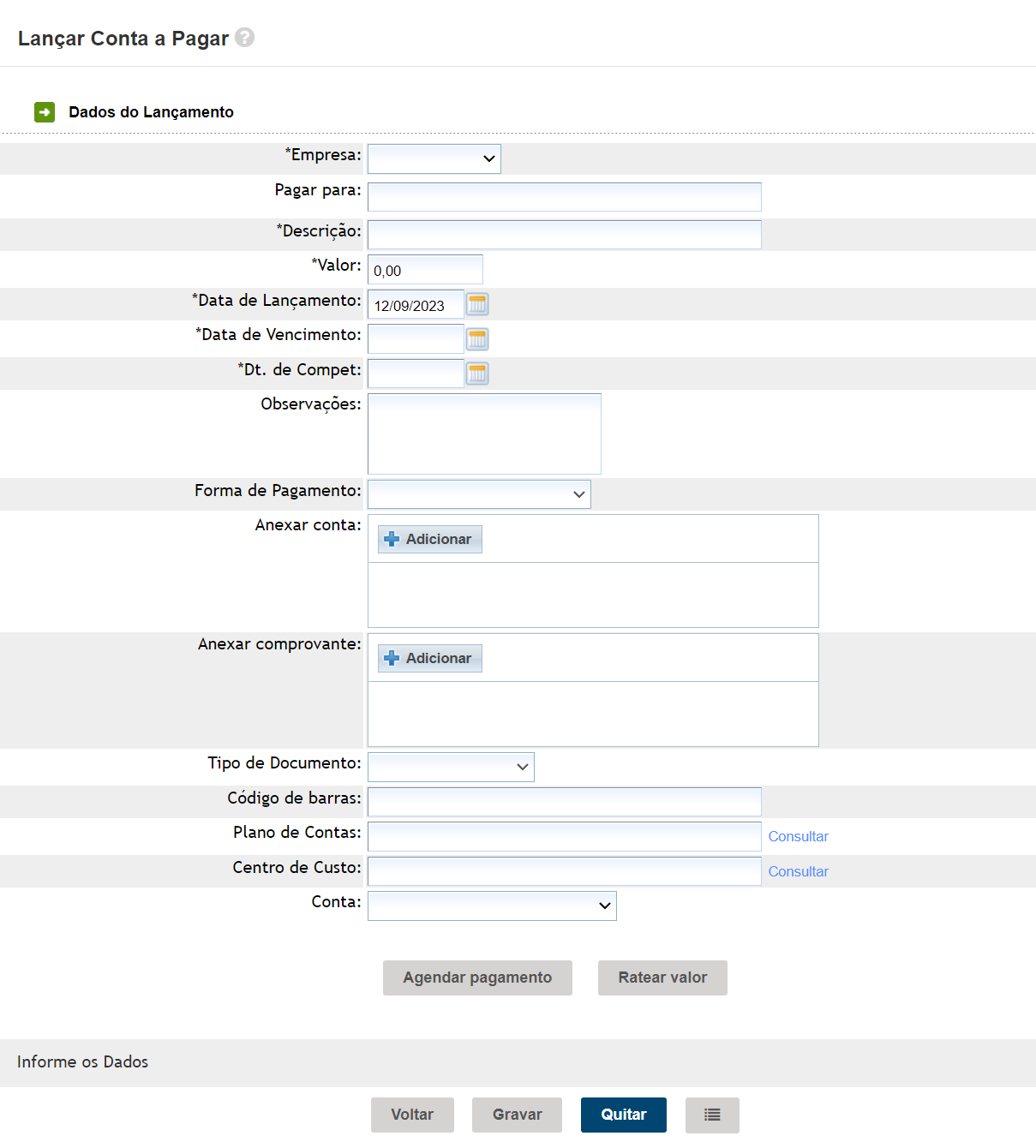Add attachment under Anexar comprovante
1036x1148 pixels.
point(430,658)
